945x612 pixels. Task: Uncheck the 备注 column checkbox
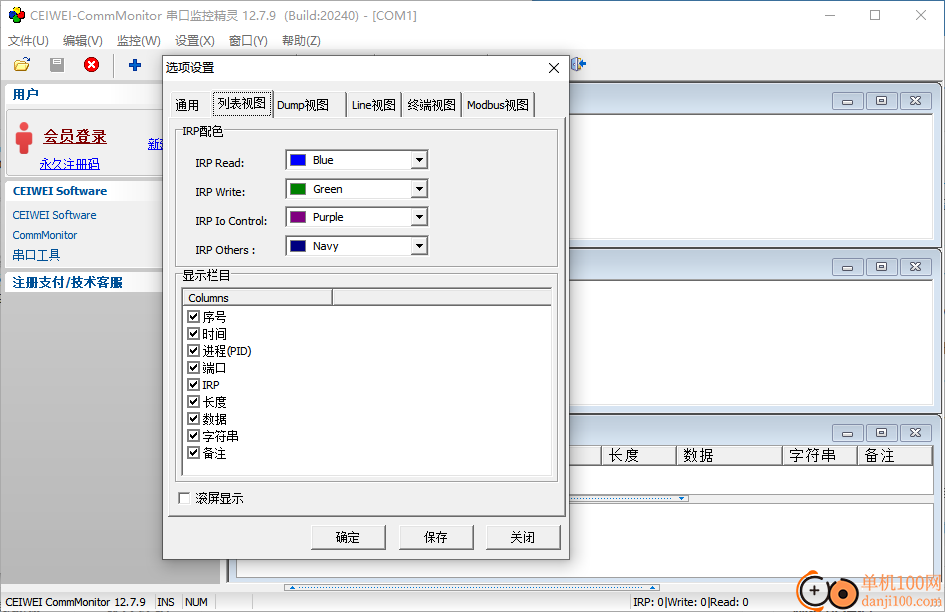(193, 452)
